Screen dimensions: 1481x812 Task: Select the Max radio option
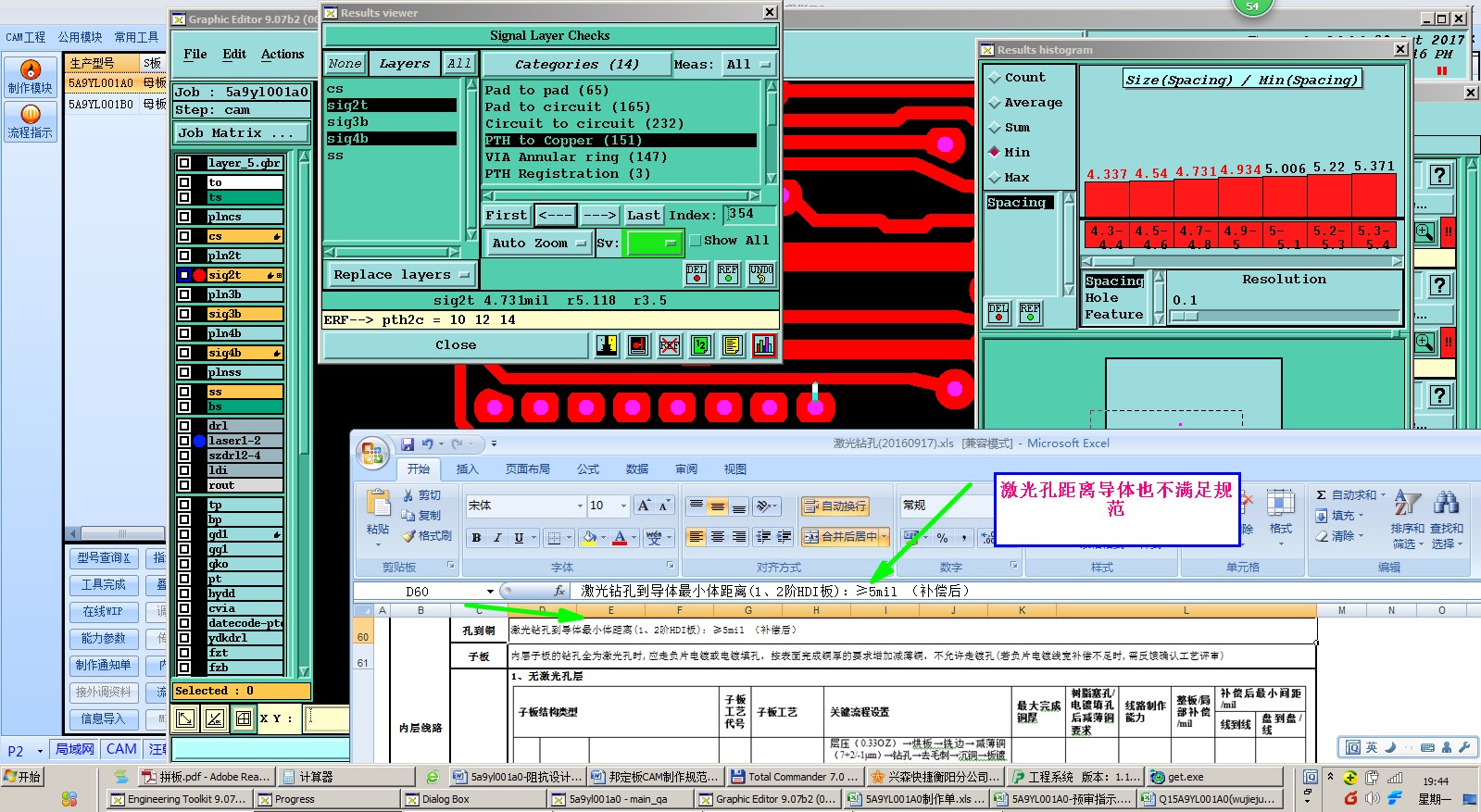(995, 178)
